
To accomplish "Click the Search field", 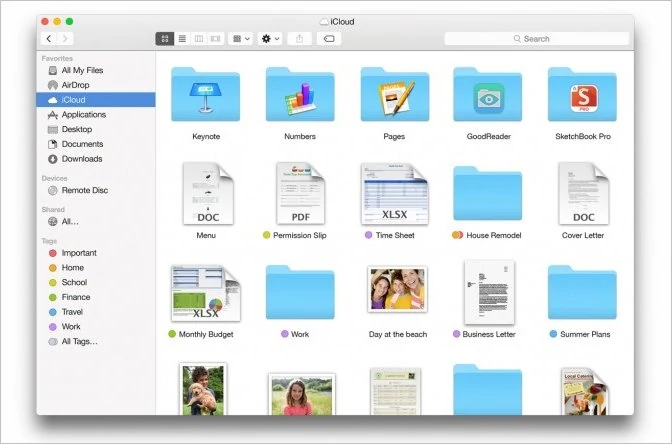I will [537, 39].
